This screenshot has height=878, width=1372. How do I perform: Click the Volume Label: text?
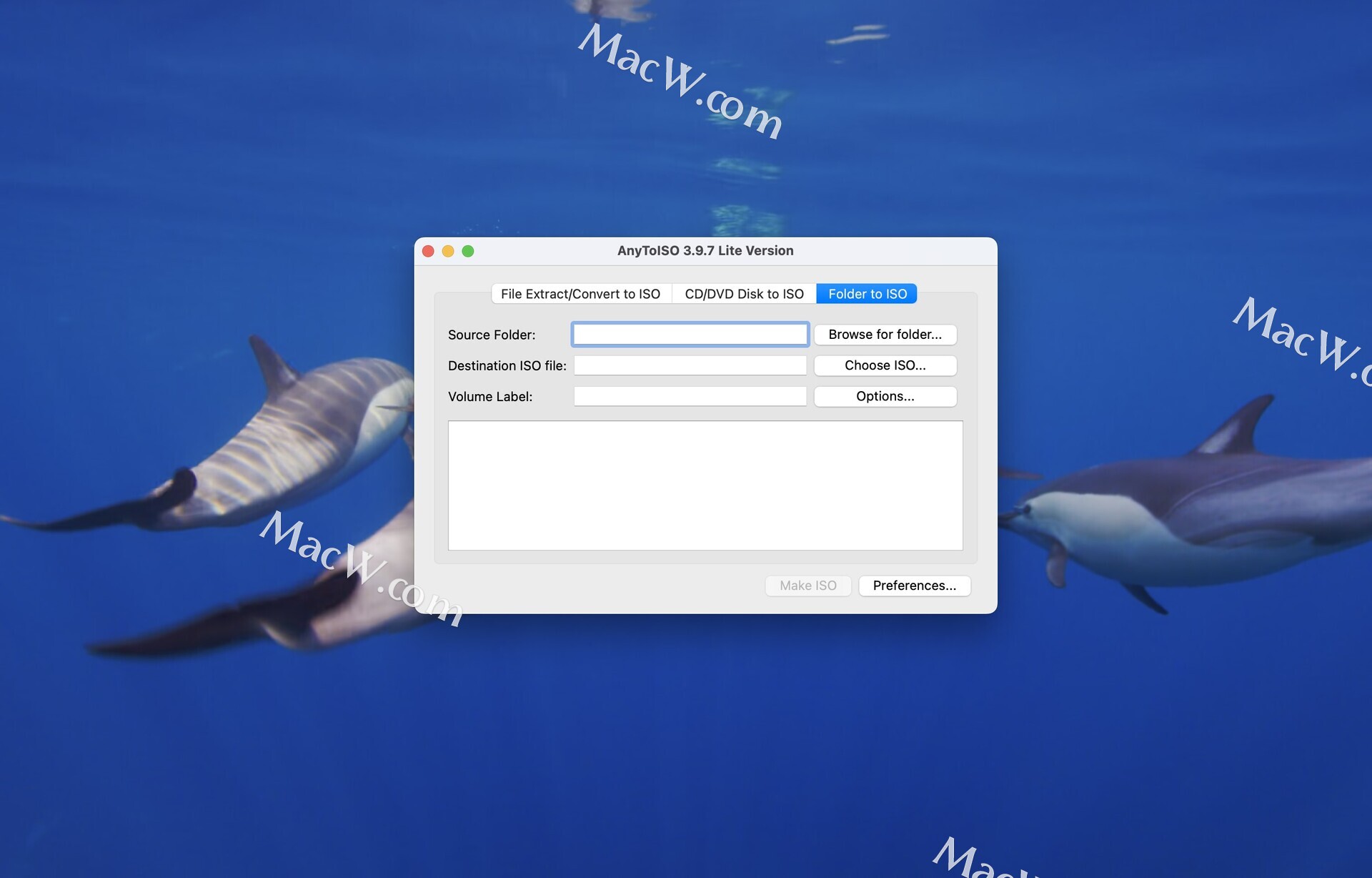coord(490,396)
